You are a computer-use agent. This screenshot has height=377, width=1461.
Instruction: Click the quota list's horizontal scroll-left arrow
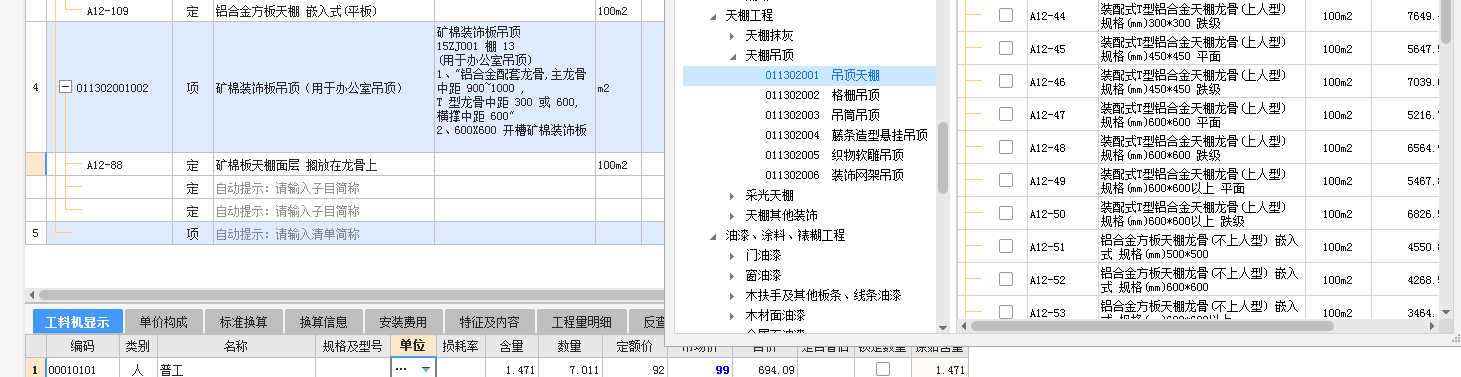[x=964, y=326]
